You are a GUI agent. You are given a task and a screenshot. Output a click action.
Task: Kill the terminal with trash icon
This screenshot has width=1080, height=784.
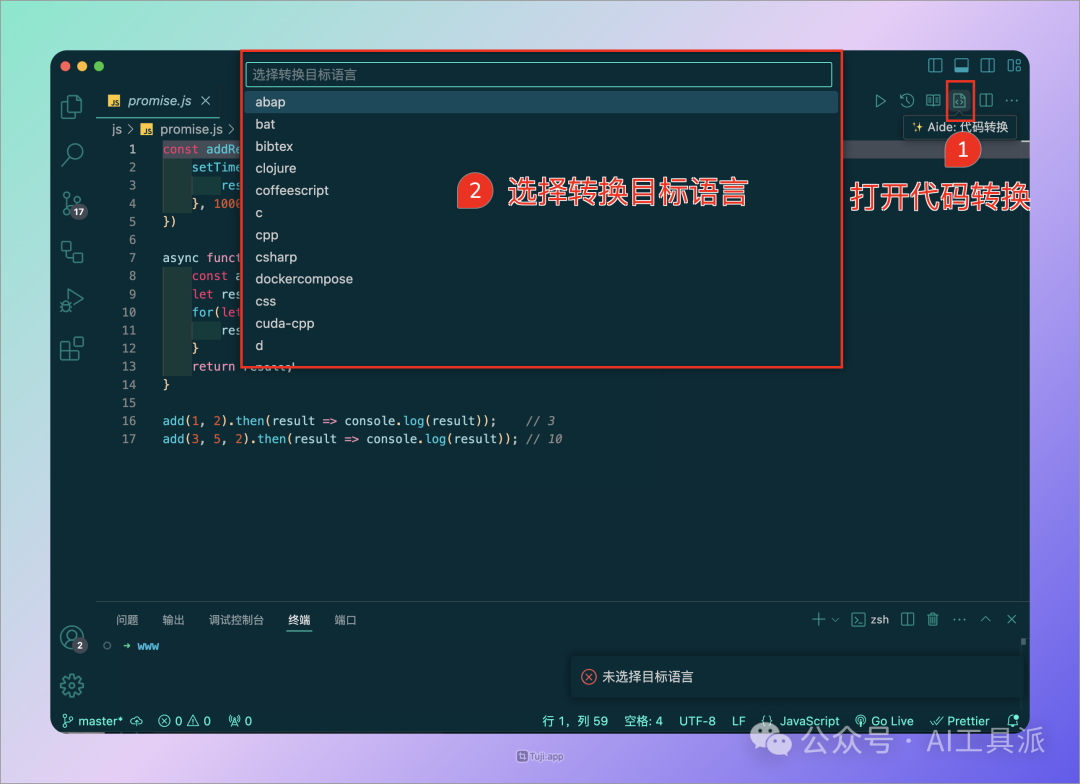tap(933, 619)
